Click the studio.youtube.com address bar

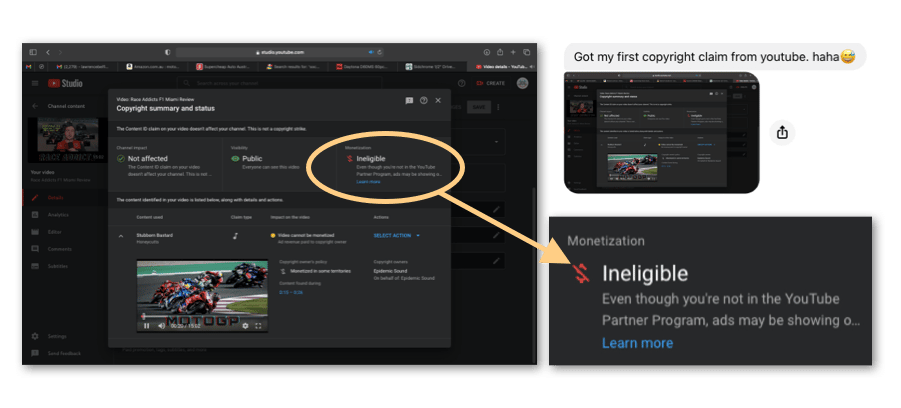(280, 52)
